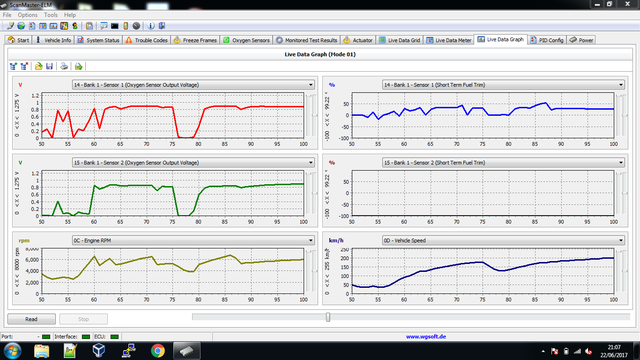Viewport: 640px width, 360px height.
Task: Click the Stop button
Action: click(x=83, y=319)
